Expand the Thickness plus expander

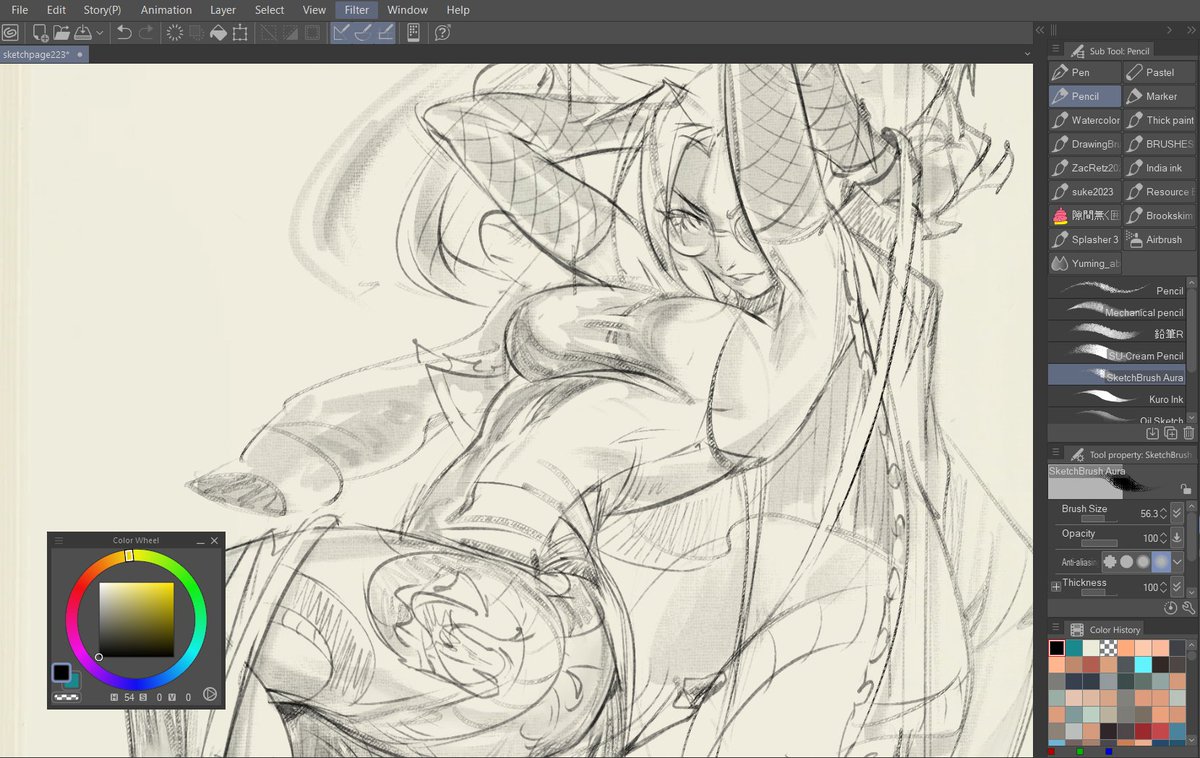1056,586
